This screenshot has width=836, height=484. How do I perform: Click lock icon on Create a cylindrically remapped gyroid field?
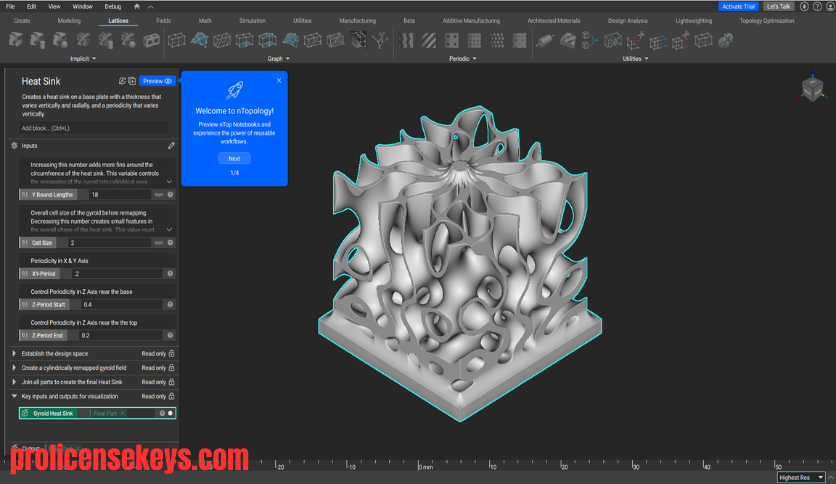coord(171,368)
